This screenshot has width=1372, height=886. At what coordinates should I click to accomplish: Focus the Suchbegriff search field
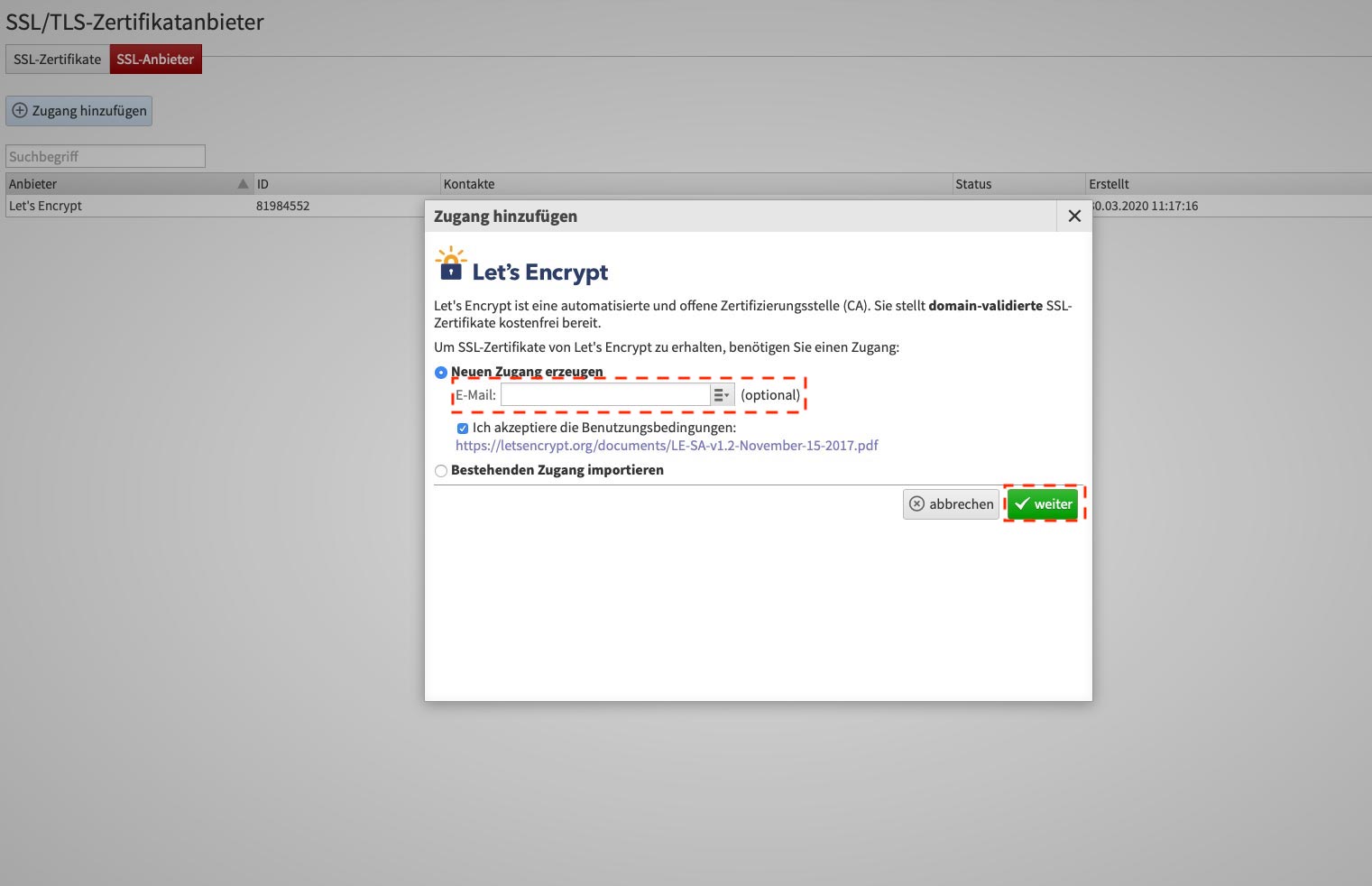pyautogui.click(x=106, y=156)
